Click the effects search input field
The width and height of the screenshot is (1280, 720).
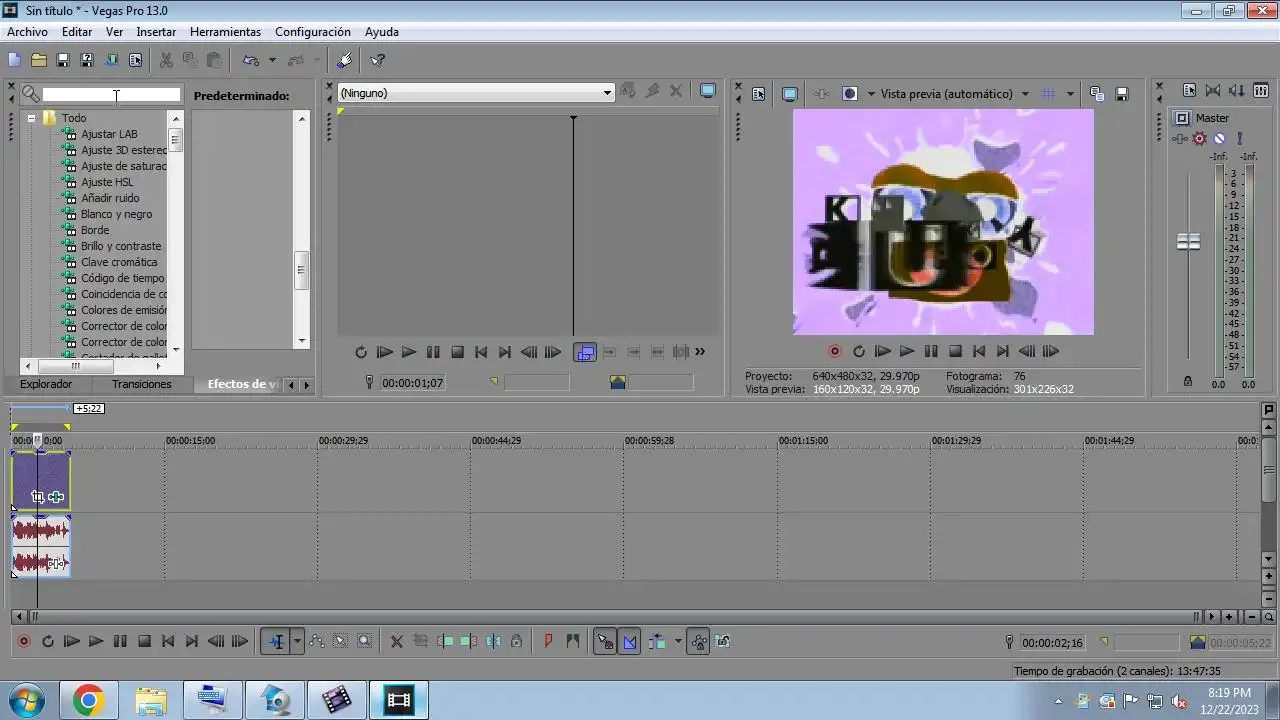111,94
